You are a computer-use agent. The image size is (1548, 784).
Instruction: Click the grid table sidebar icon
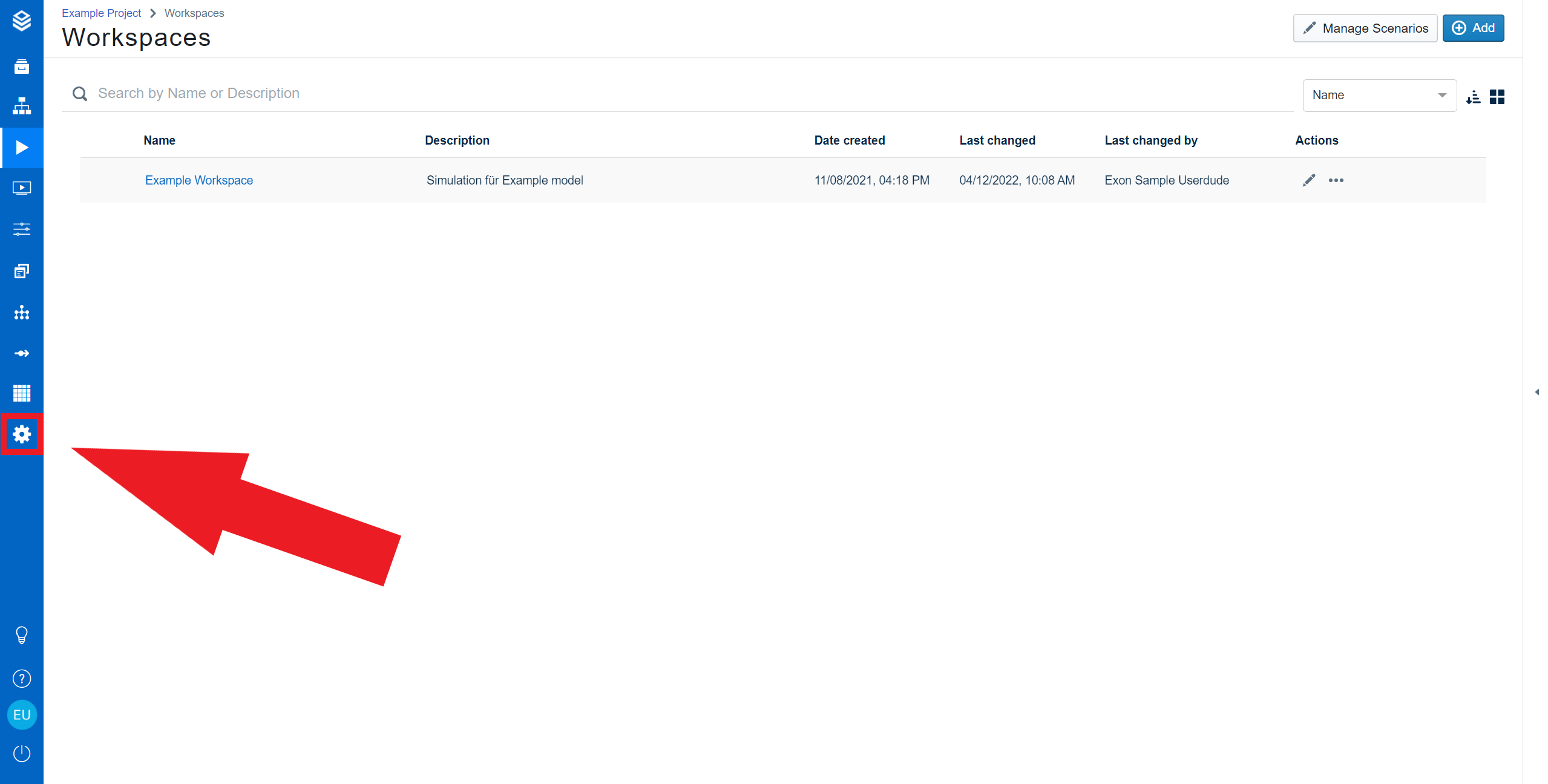(x=22, y=393)
